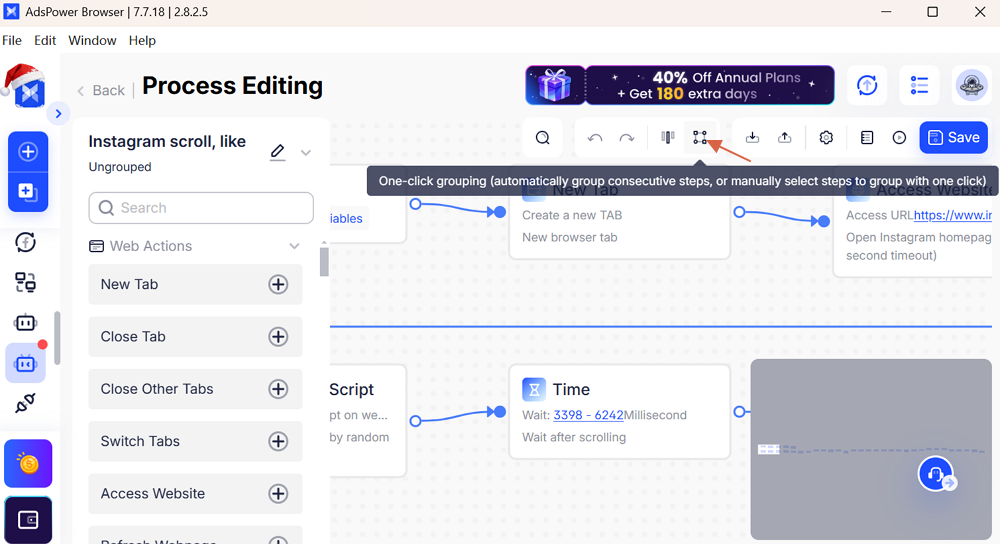Open the robot API sidebar icon
The width and height of the screenshot is (1000, 544).
pyautogui.click(x=26, y=323)
